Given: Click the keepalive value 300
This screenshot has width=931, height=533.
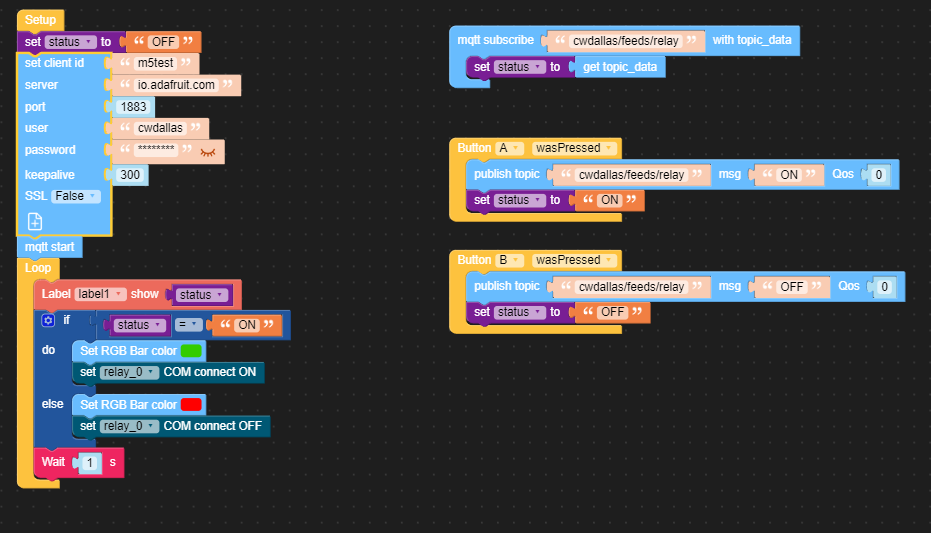Looking at the screenshot, I should pos(130,175).
